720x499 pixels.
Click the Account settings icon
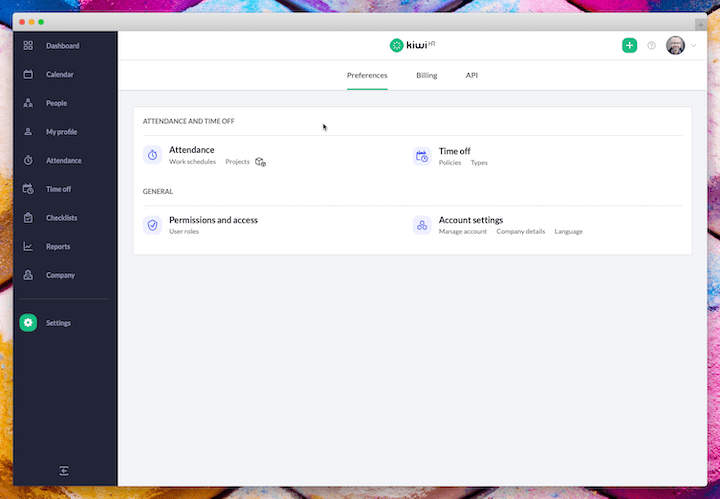point(422,225)
